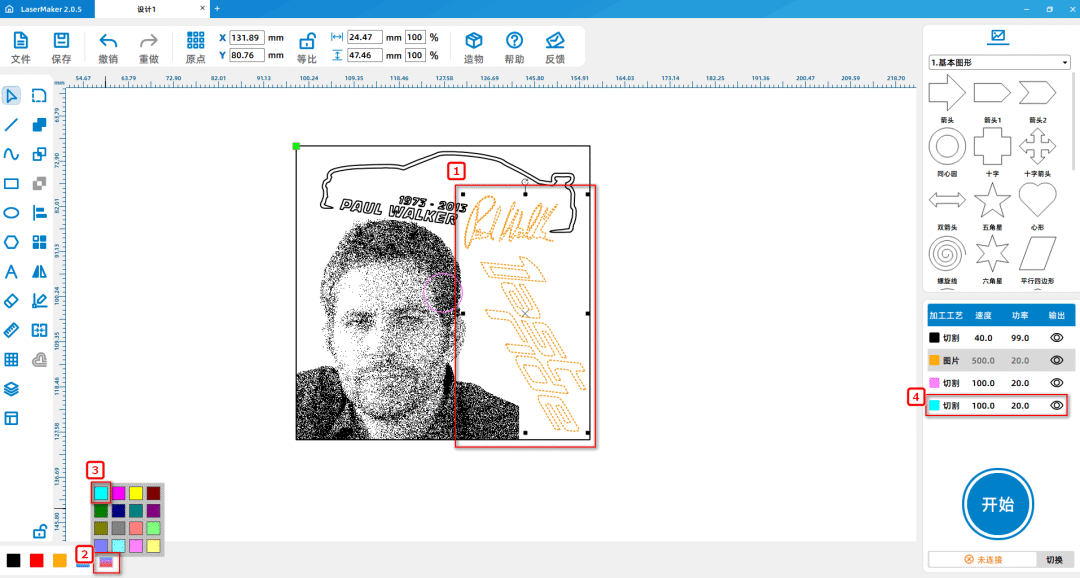
Task: Toggle visibility of the orange 图片 layer
Action: point(1055,360)
